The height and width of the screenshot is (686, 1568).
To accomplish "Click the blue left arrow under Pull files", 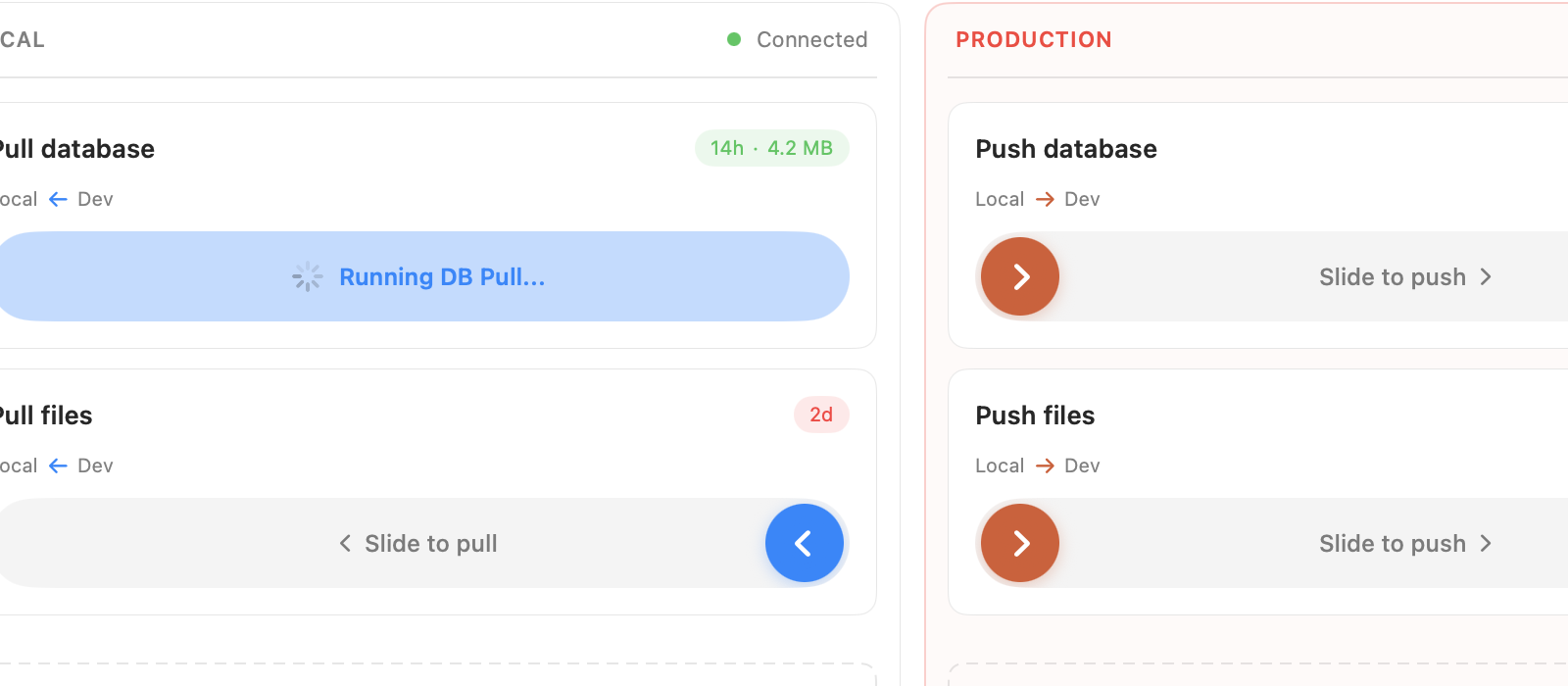I will 58,465.
